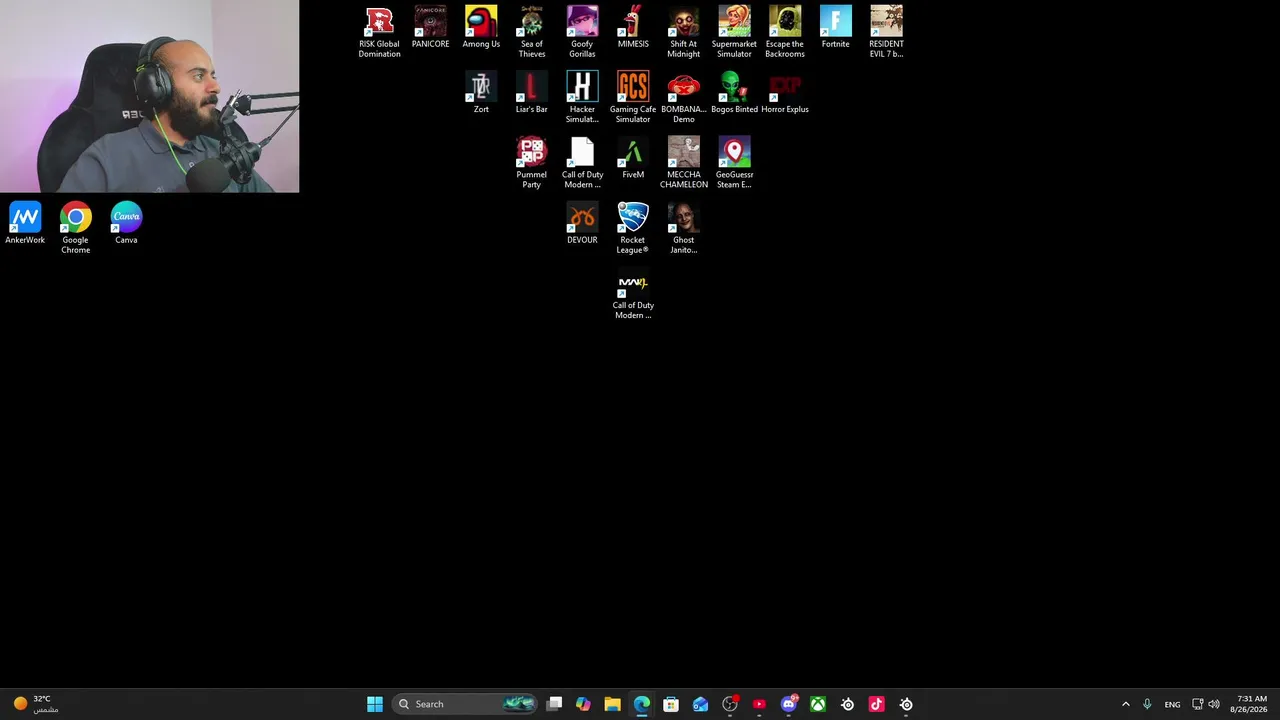The image size is (1280, 720).
Task: Launch Copilot from the taskbar
Action: point(584,704)
